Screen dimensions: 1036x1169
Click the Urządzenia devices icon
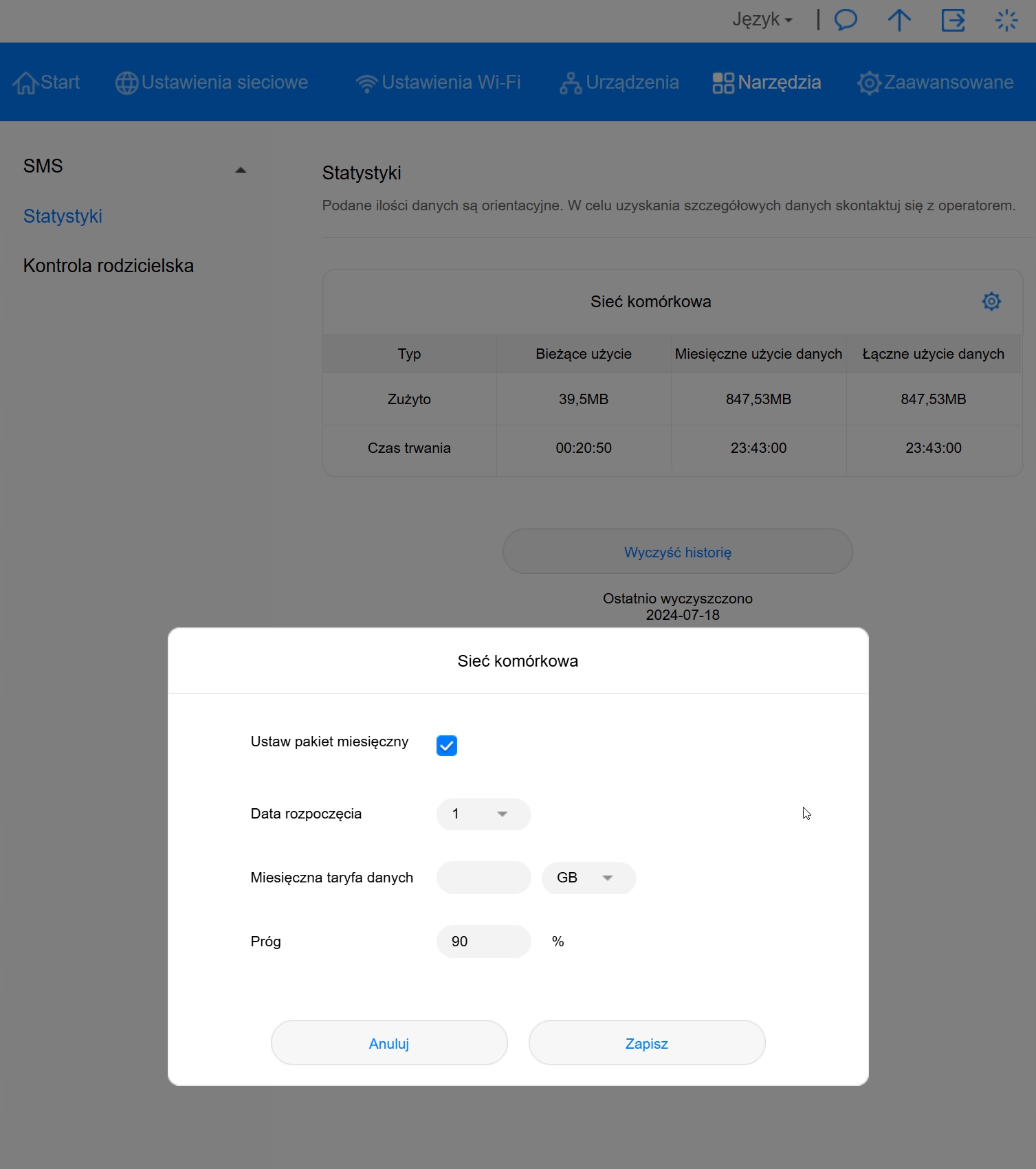pyautogui.click(x=570, y=83)
